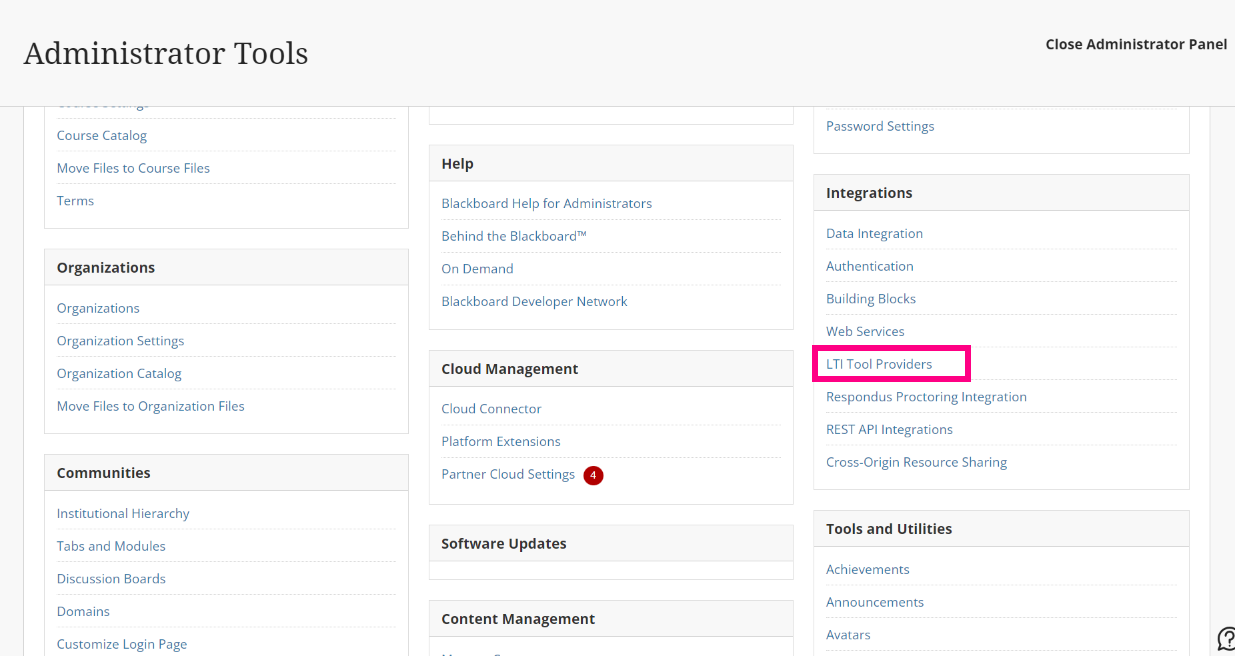Open Blackboard Help for Administrators

click(x=546, y=203)
